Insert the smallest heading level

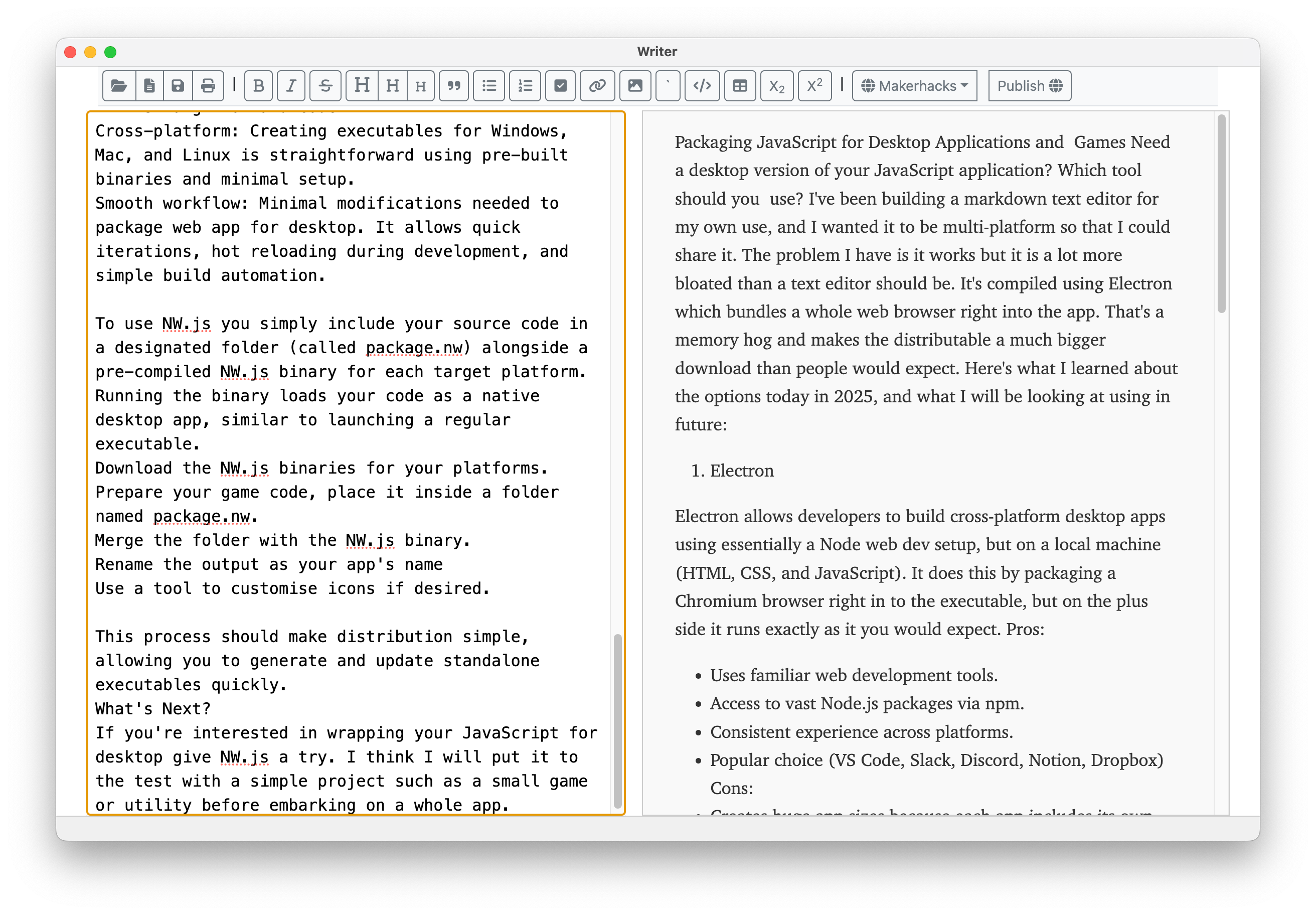tap(421, 86)
